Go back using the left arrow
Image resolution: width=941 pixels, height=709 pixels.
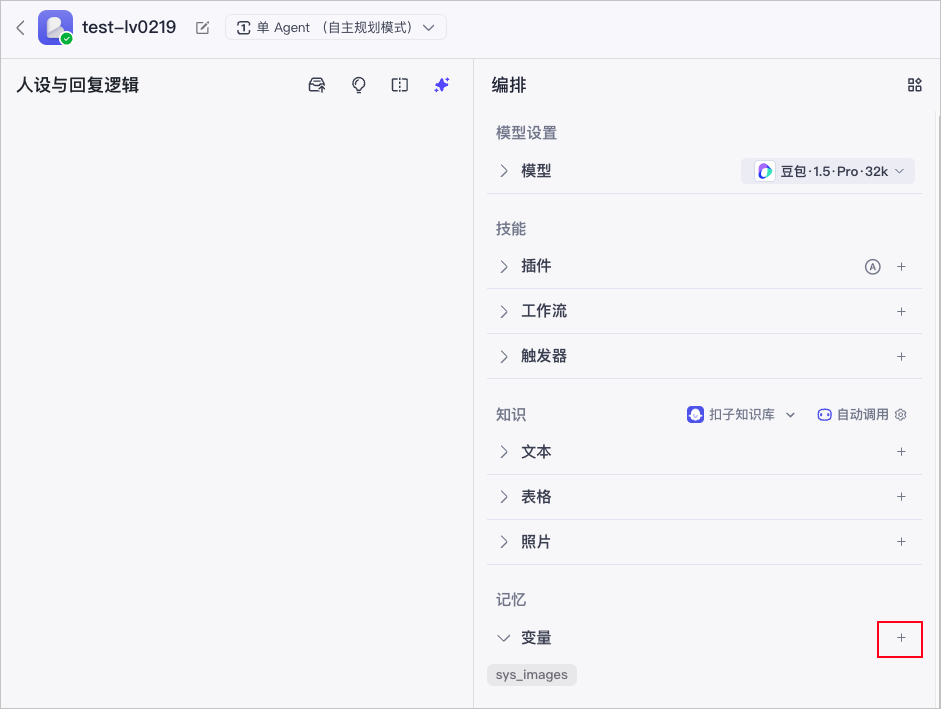(20, 28)
